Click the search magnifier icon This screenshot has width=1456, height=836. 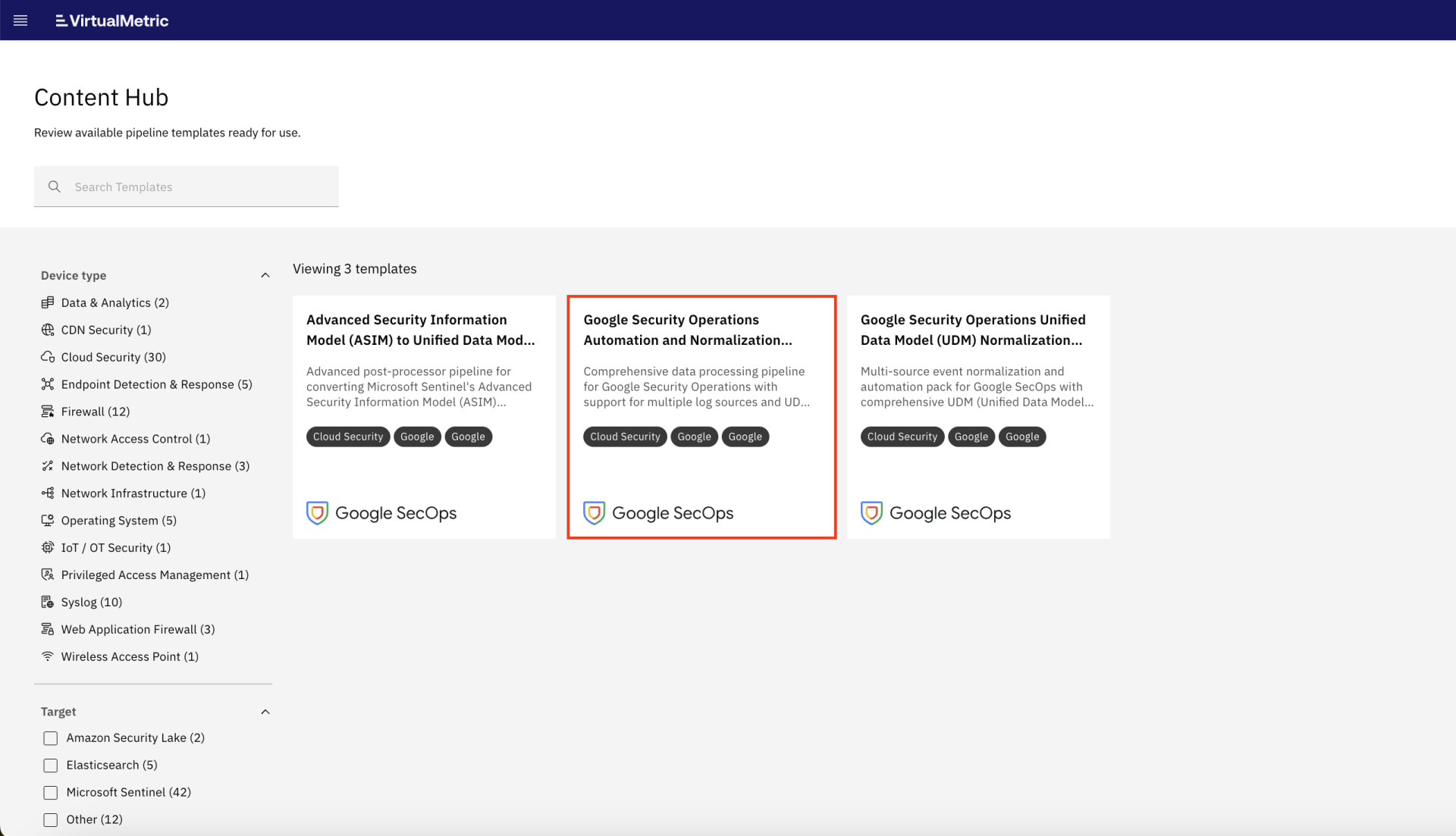pyautogui.click(x=54, y=186)
